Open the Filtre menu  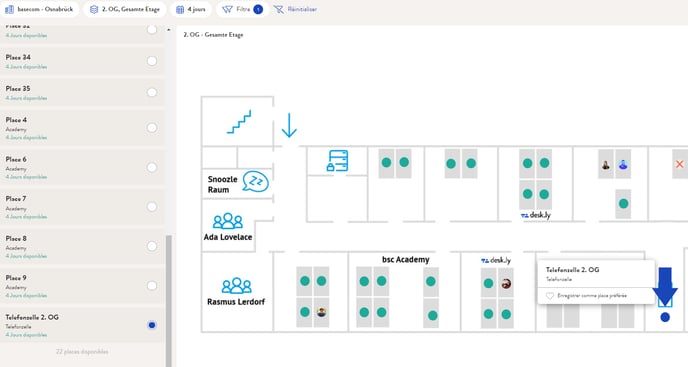[x=242, y=9]
